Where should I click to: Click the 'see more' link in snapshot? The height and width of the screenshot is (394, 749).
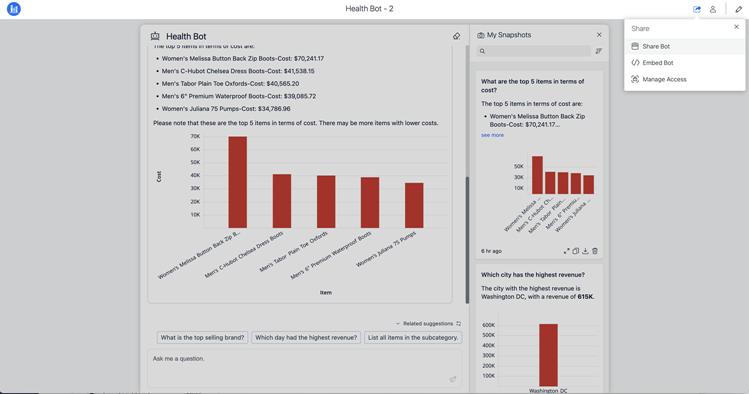point(492,135)
